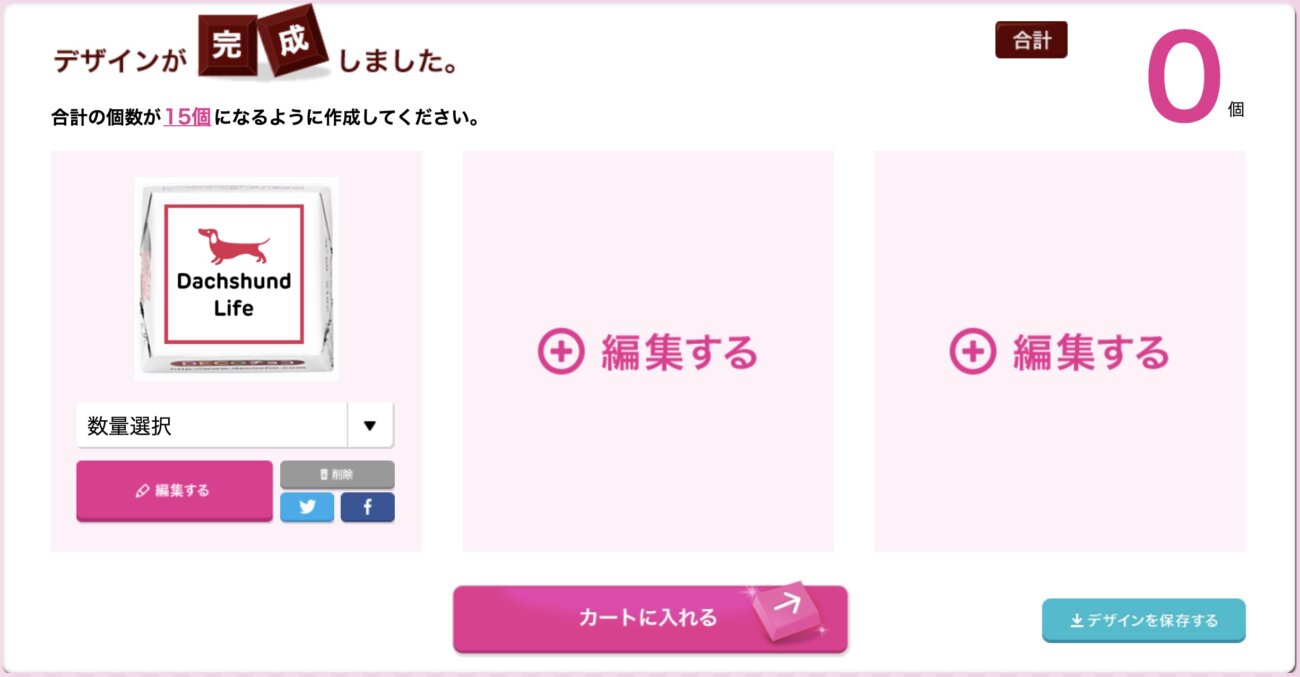Save the design via デザインを保存する
Image resolution: width=1300 pixels, height=677 pixels.
[1144, 620]
